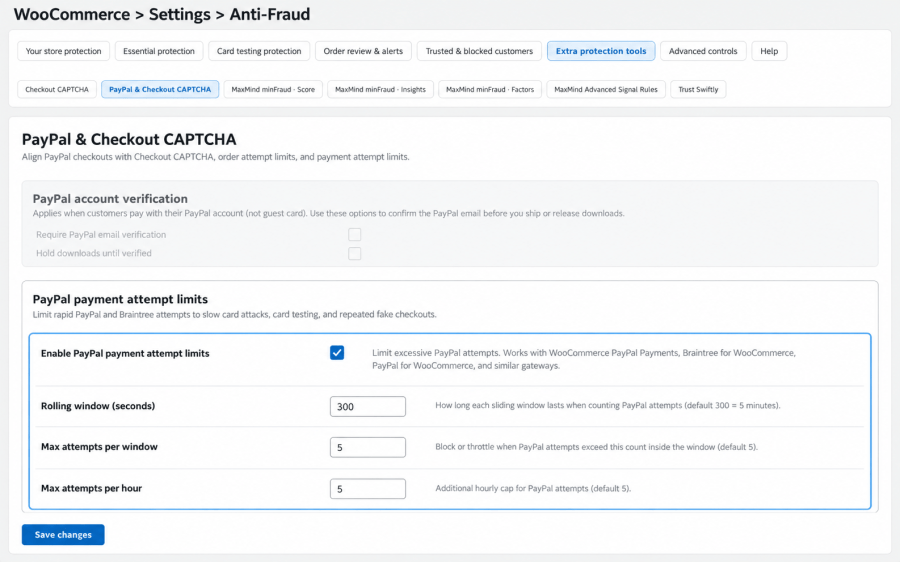Screen dimensions: 900x562
Task: Toggle Hold downloads until verified checkbox
Action: (355, 253)
